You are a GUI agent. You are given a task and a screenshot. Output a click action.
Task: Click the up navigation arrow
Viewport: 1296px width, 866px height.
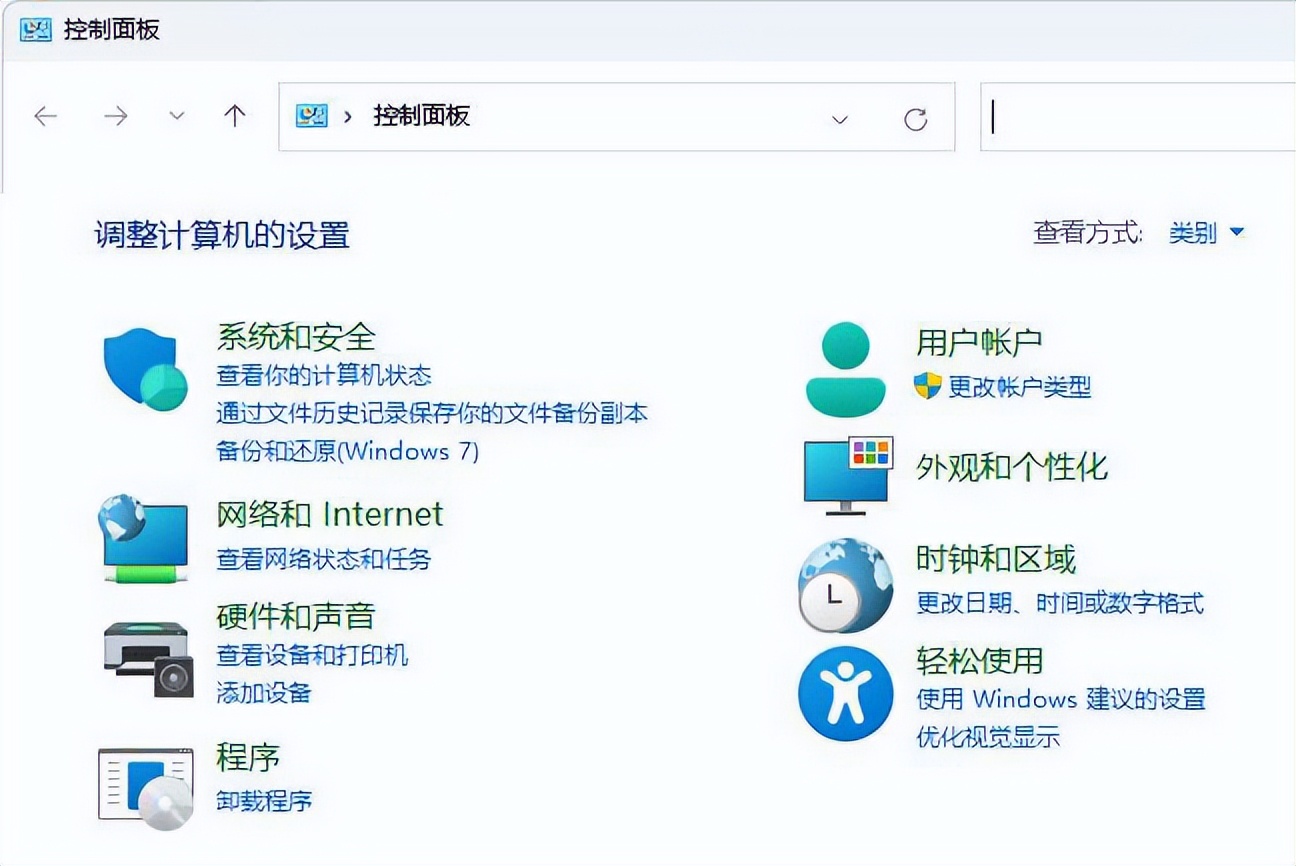click(235, 116)
